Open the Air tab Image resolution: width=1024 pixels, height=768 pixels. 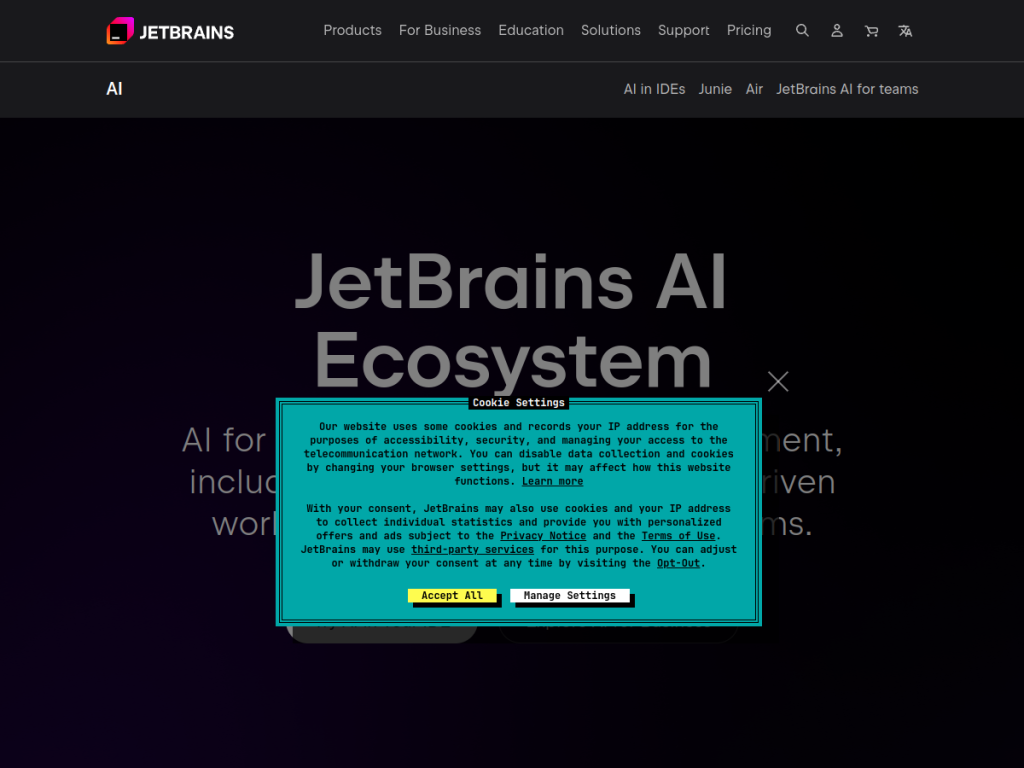coord(754,89)
